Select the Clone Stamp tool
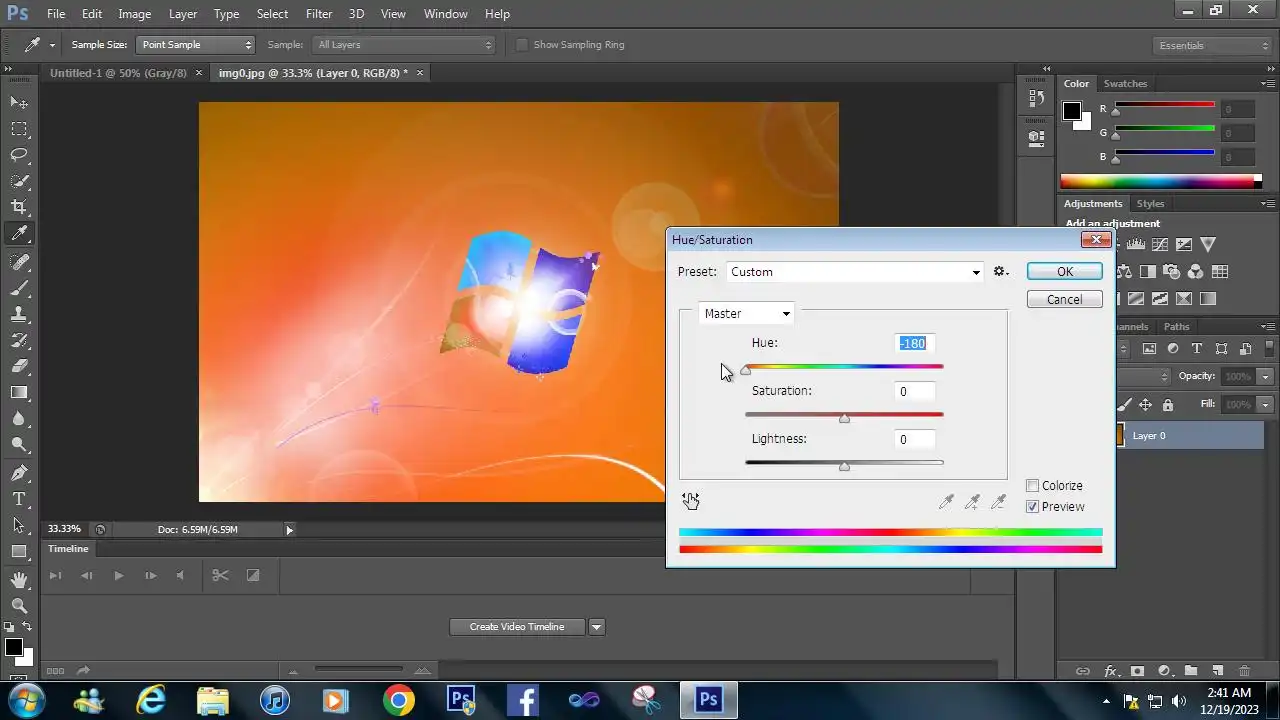 click(x=19, y=313)
